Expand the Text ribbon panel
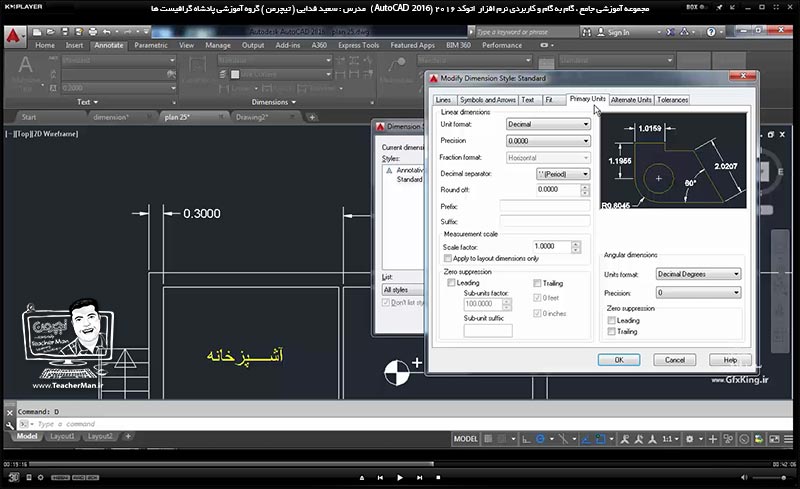The image size is (800, 489). (x=87, y=102)
